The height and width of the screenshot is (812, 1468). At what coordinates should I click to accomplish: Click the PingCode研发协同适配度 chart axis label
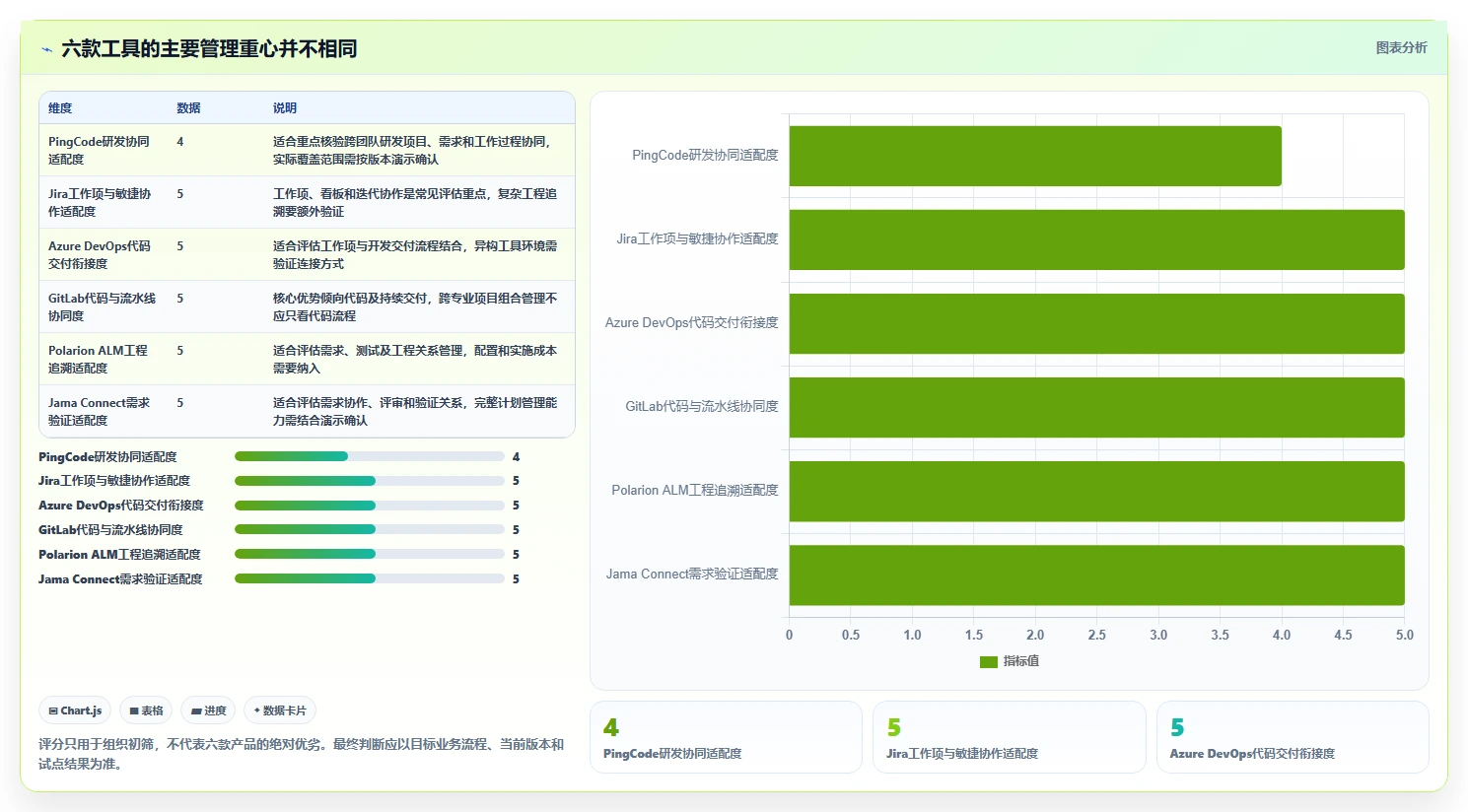pos(705,156)
